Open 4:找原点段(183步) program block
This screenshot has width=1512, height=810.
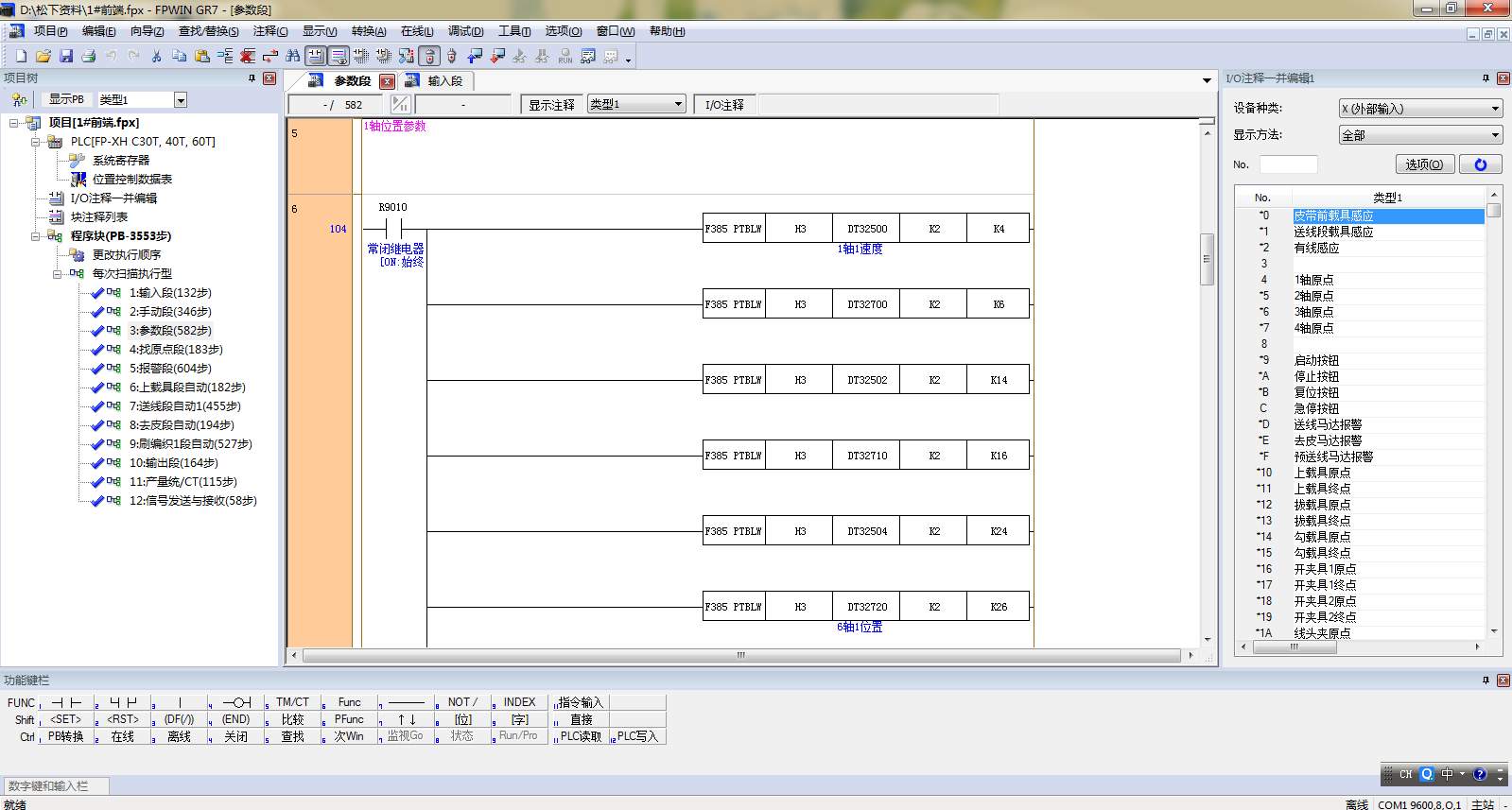[x=176, y=350]
